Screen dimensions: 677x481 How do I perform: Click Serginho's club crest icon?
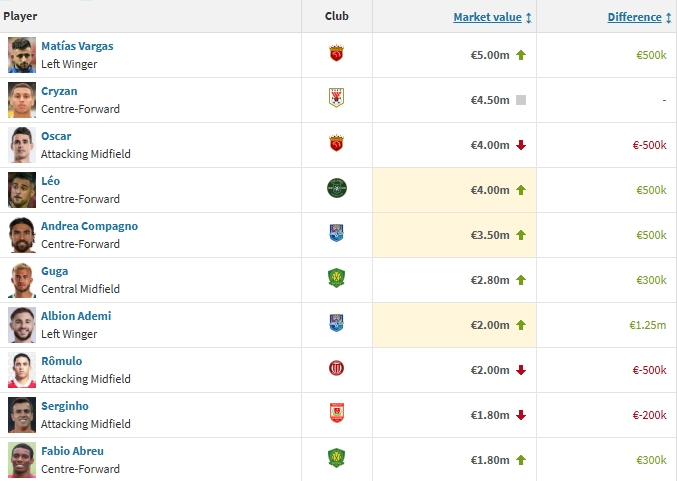pos(336,413)
